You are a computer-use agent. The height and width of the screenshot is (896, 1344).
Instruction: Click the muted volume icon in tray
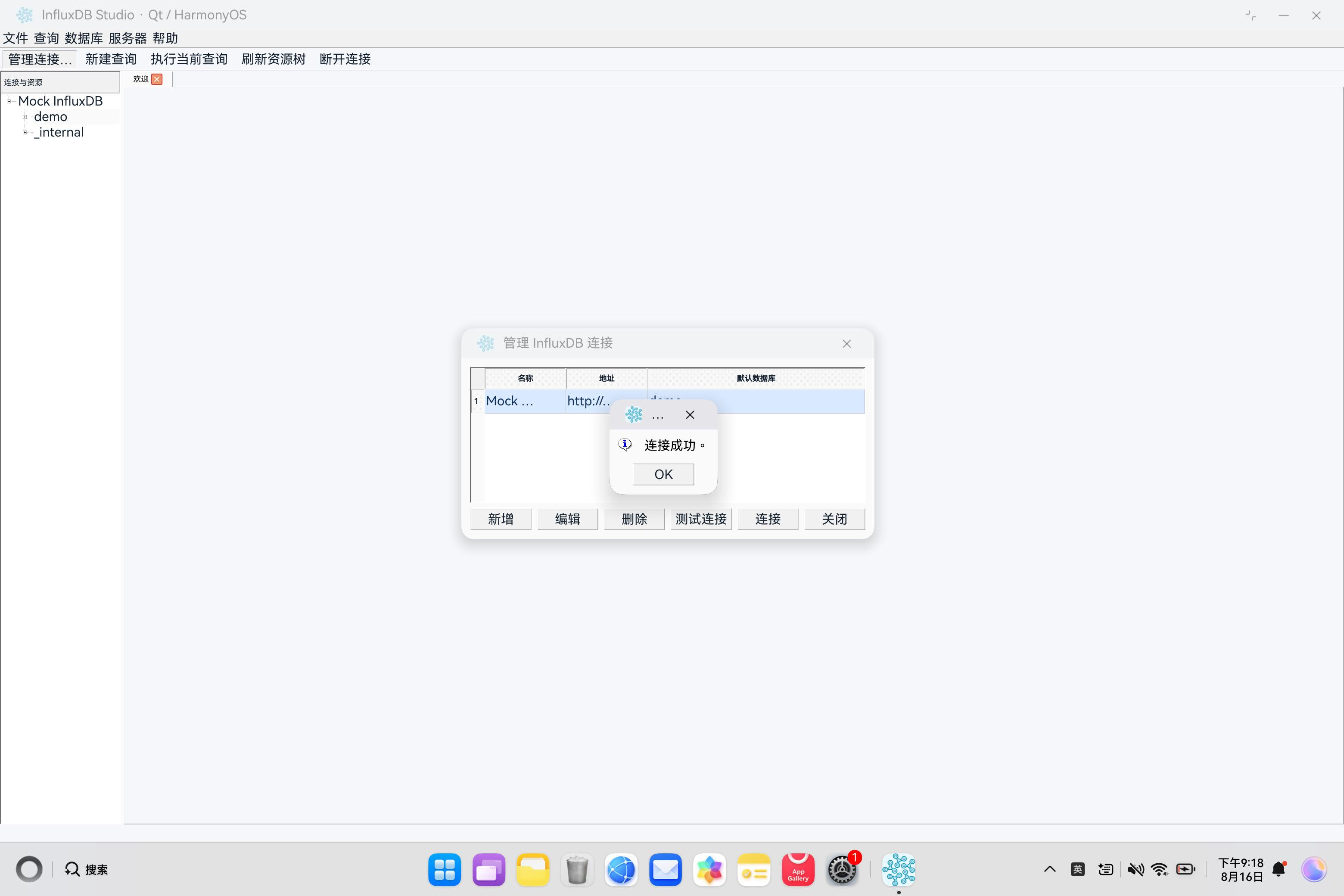click(1136, 869)
